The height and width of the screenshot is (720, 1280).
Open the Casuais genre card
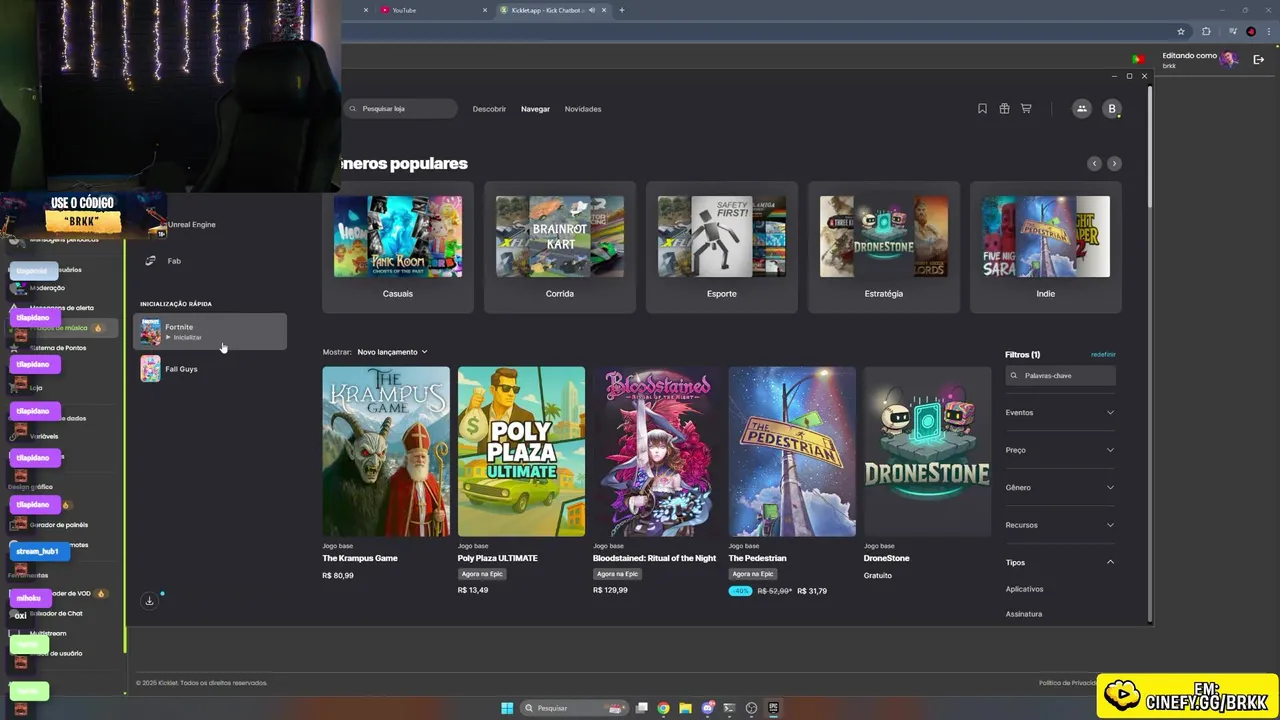[398, 247]
